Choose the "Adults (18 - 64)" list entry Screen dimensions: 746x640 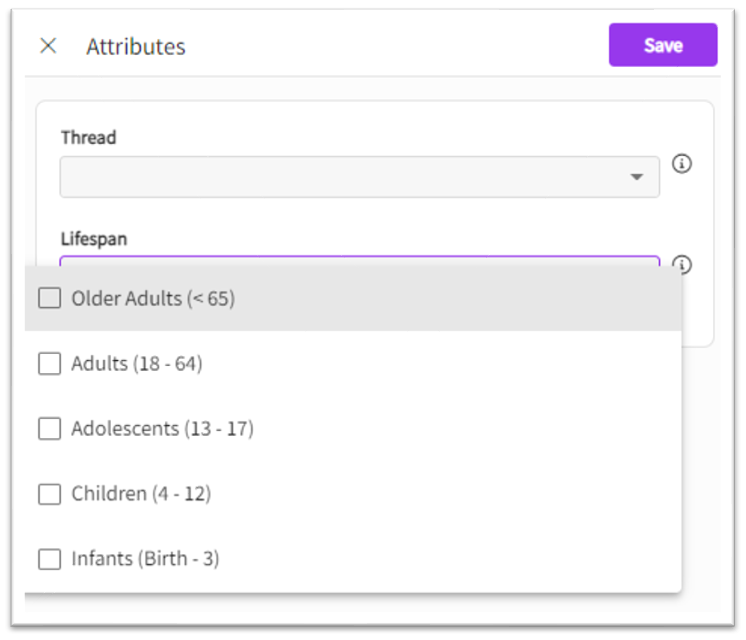coord(137,364)
